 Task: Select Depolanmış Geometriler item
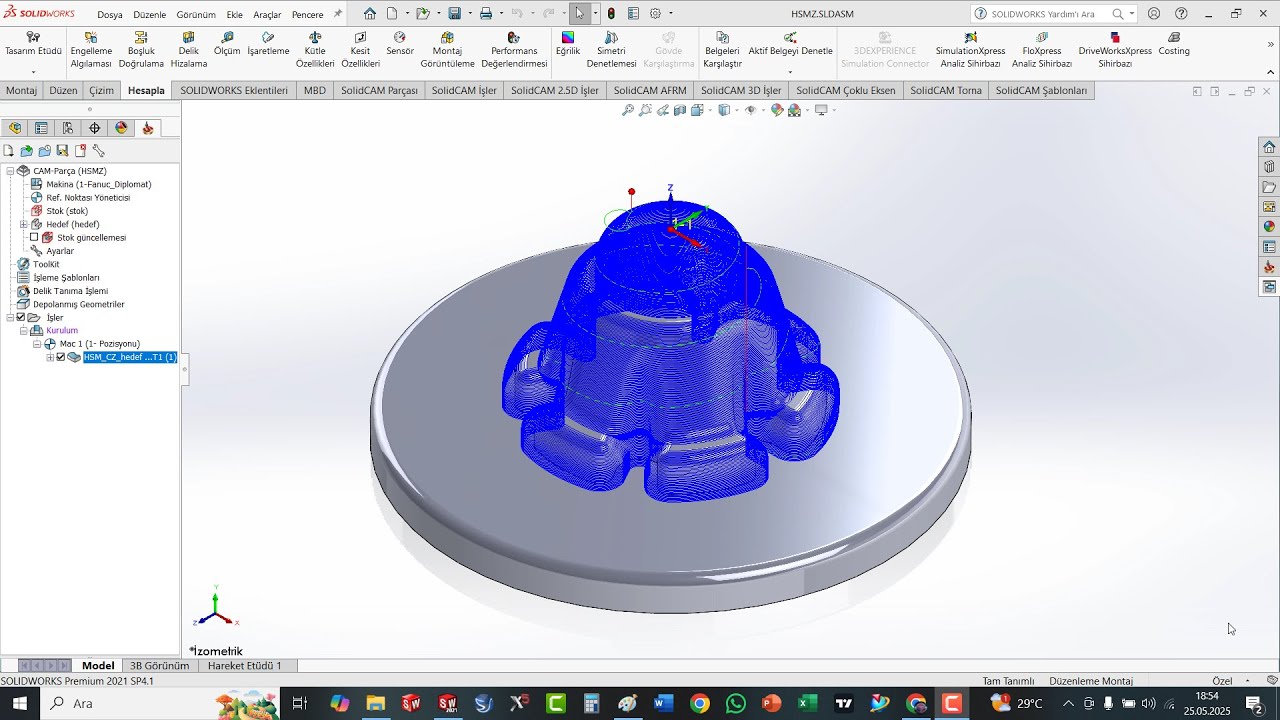click(x=78, y=304)
